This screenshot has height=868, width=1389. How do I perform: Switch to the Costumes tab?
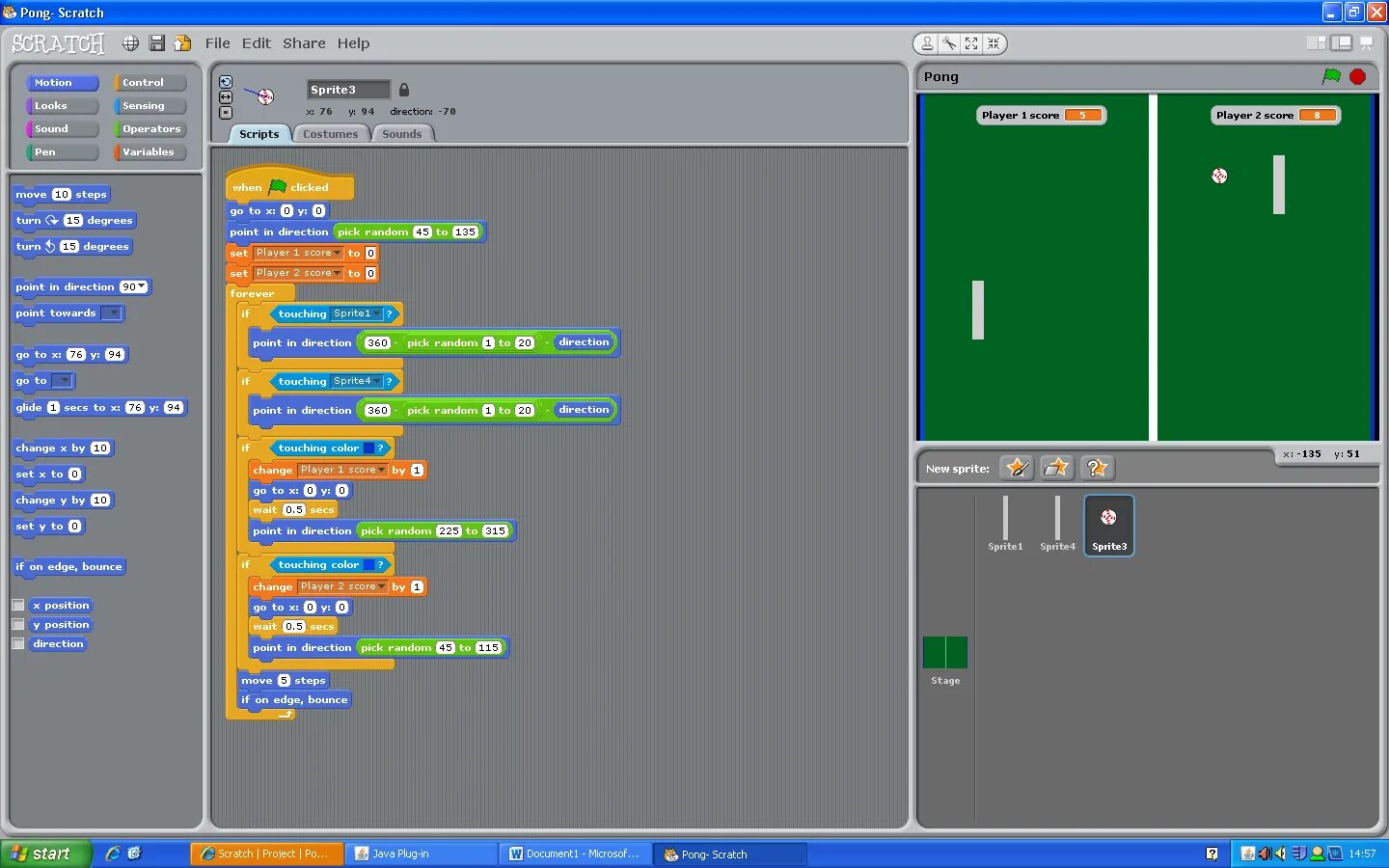330,134
